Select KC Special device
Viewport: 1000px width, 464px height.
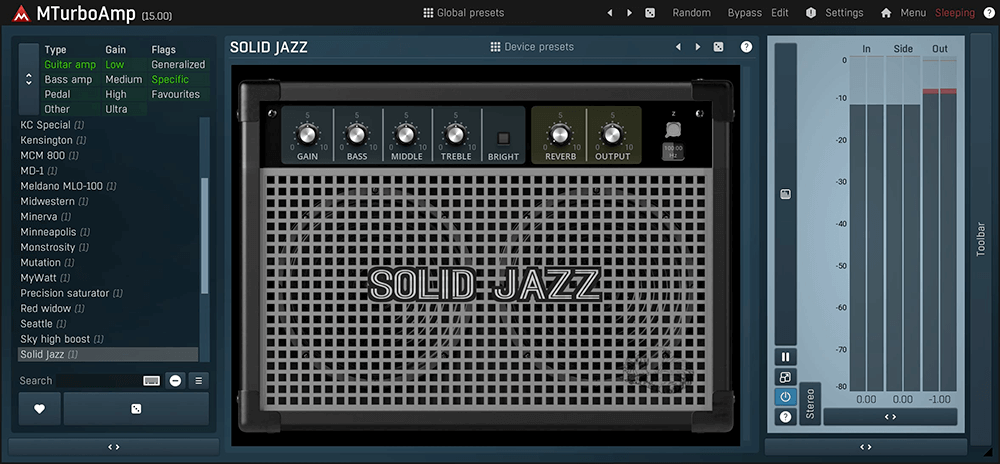(x=108, y=125)
